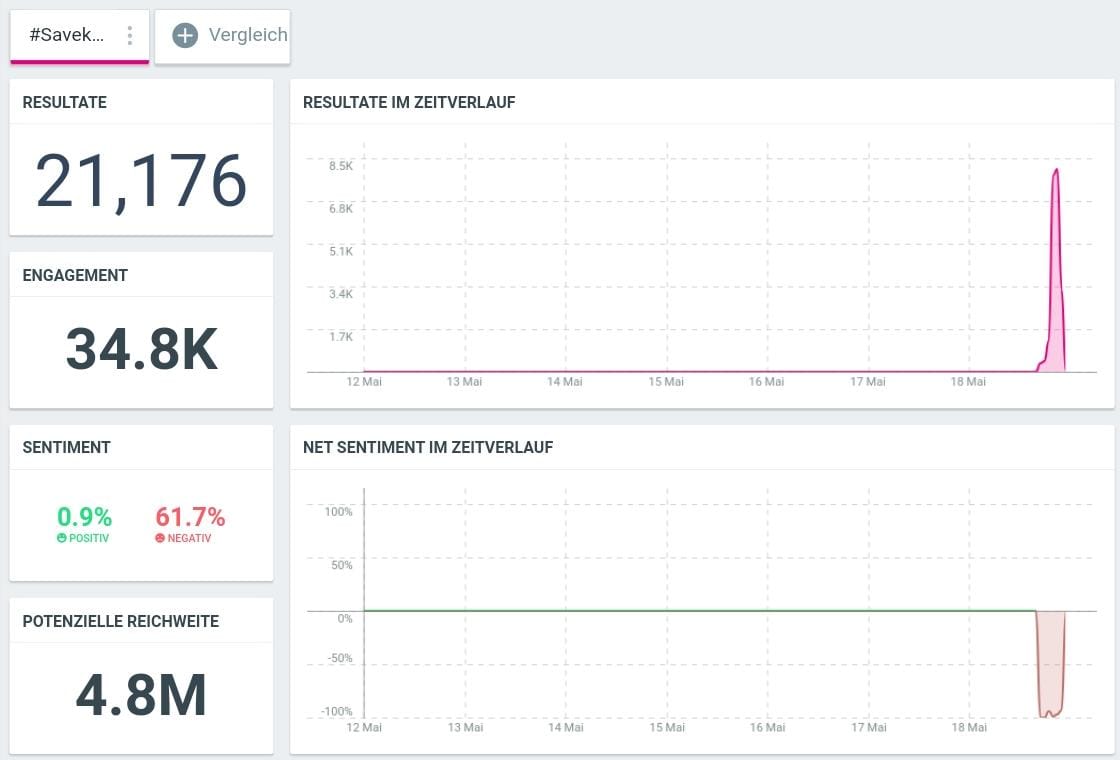Click 13 Mai on the sentiment chart axis
The height and width of the screenshot is (760, 1120).
(466, 727)
